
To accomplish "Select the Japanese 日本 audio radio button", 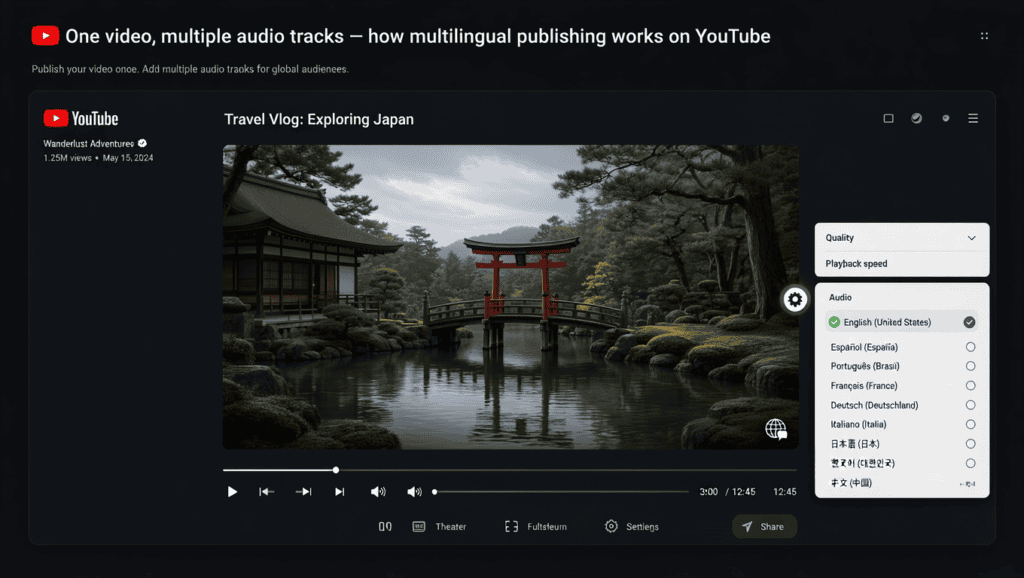I will [x=970, y=443].
